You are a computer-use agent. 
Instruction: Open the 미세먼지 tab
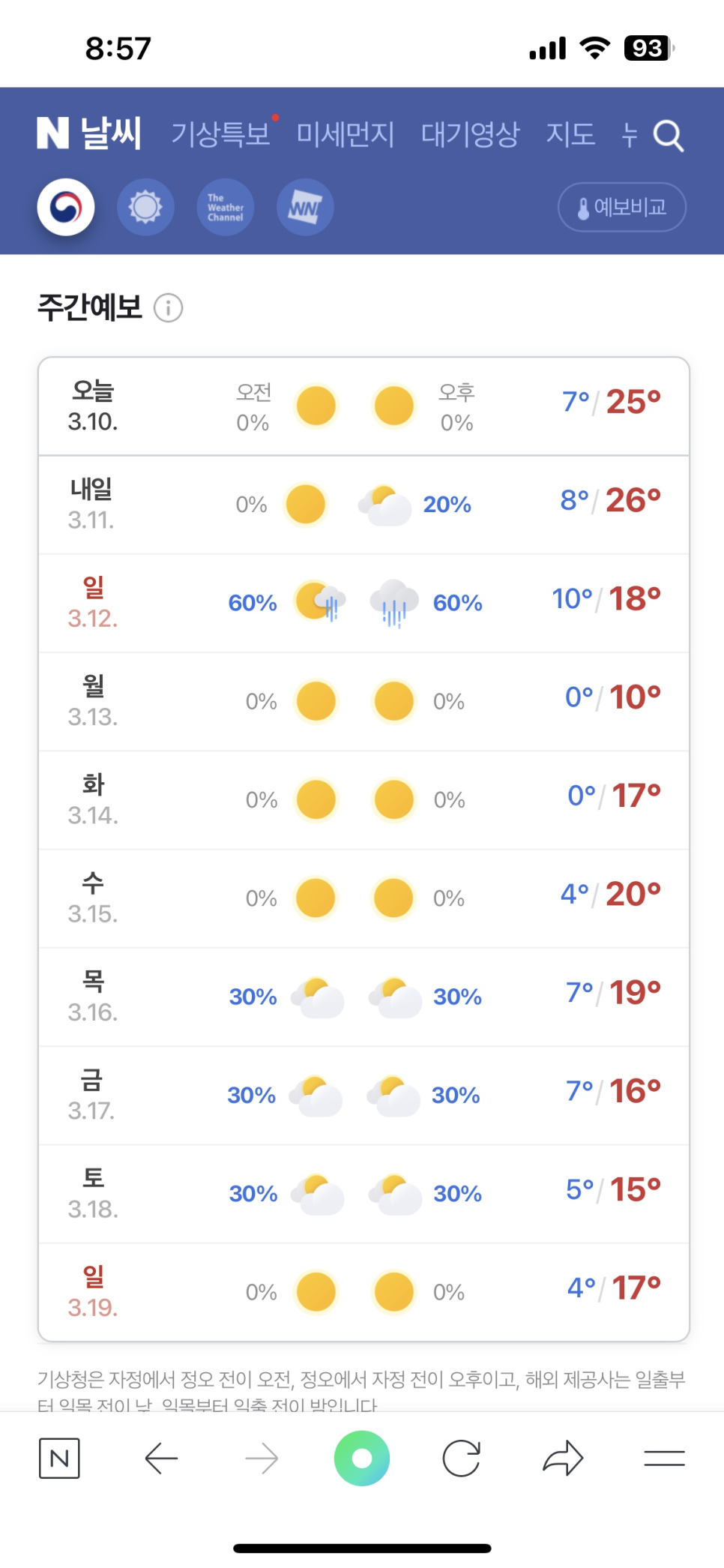tap(346, 134)
